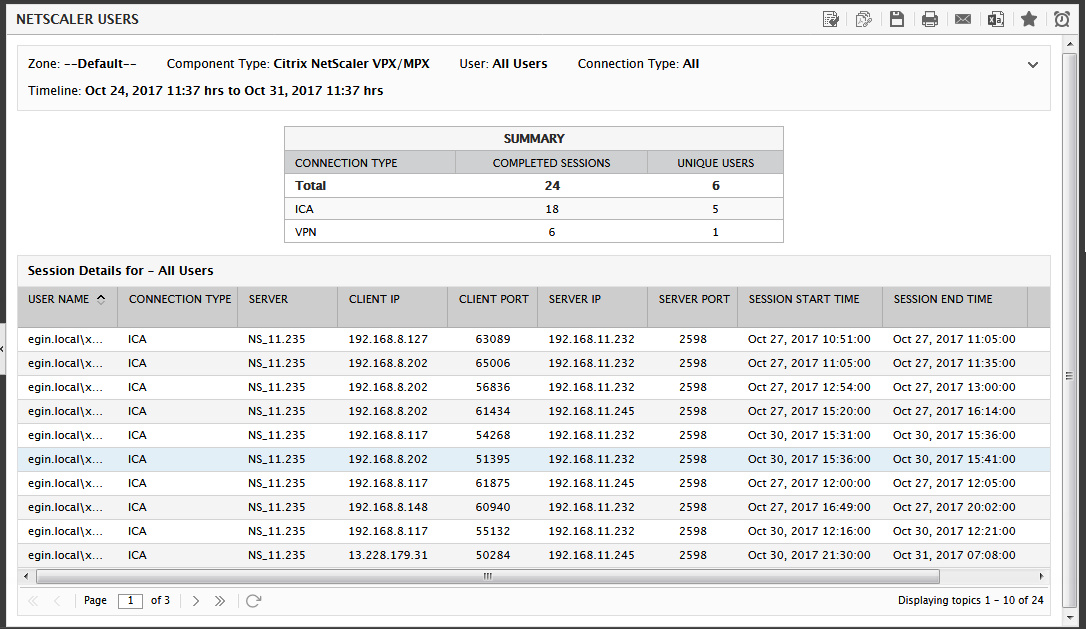Image resolution: width=1086 pixels, height=629 pixels.
Task: Sort by Server column header
Action: tap(287, 307)
